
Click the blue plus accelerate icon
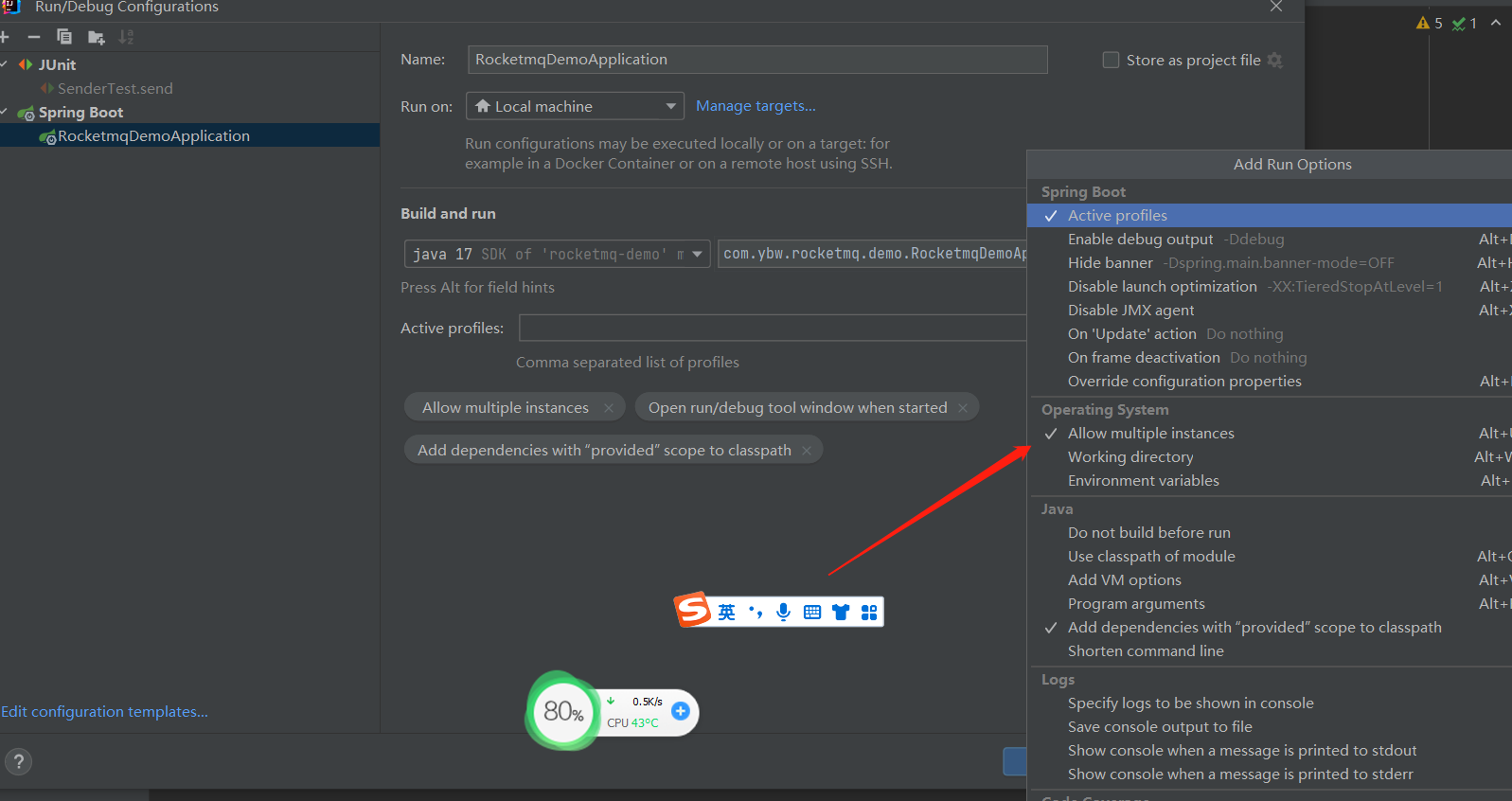681,711
